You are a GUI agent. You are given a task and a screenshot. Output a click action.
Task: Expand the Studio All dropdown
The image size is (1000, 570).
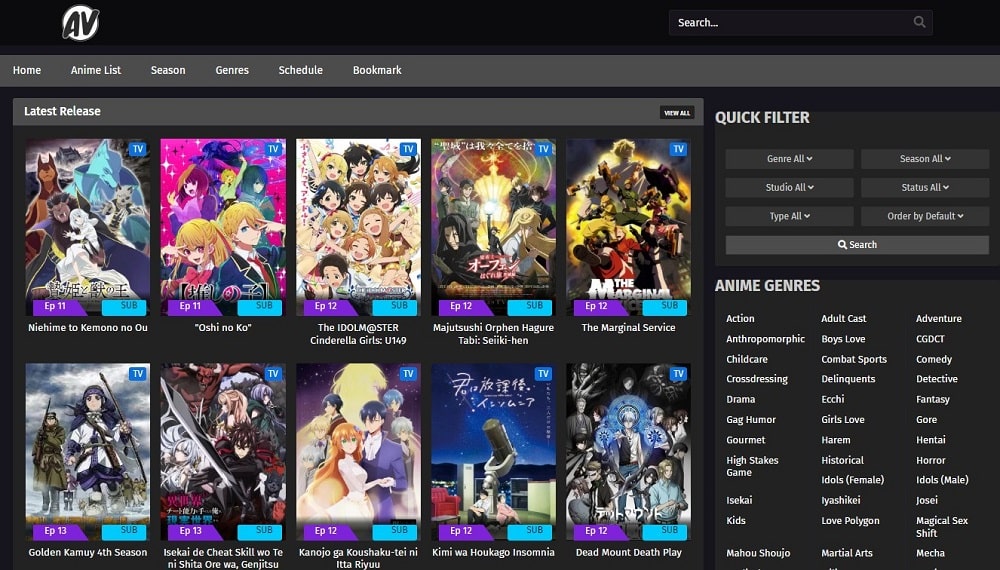click(x=790, y=187)
